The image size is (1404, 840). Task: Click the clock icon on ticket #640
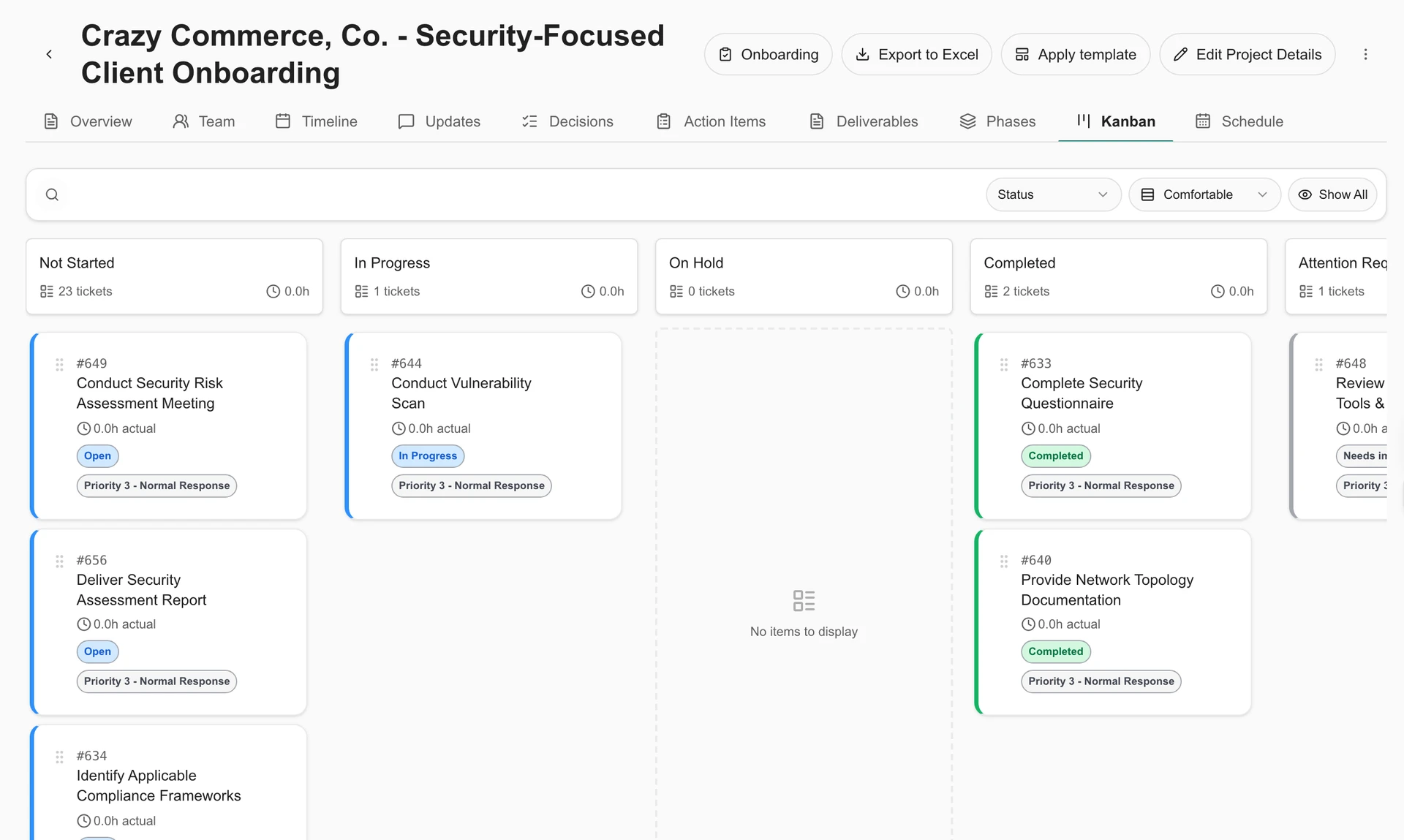point(1028,624)
